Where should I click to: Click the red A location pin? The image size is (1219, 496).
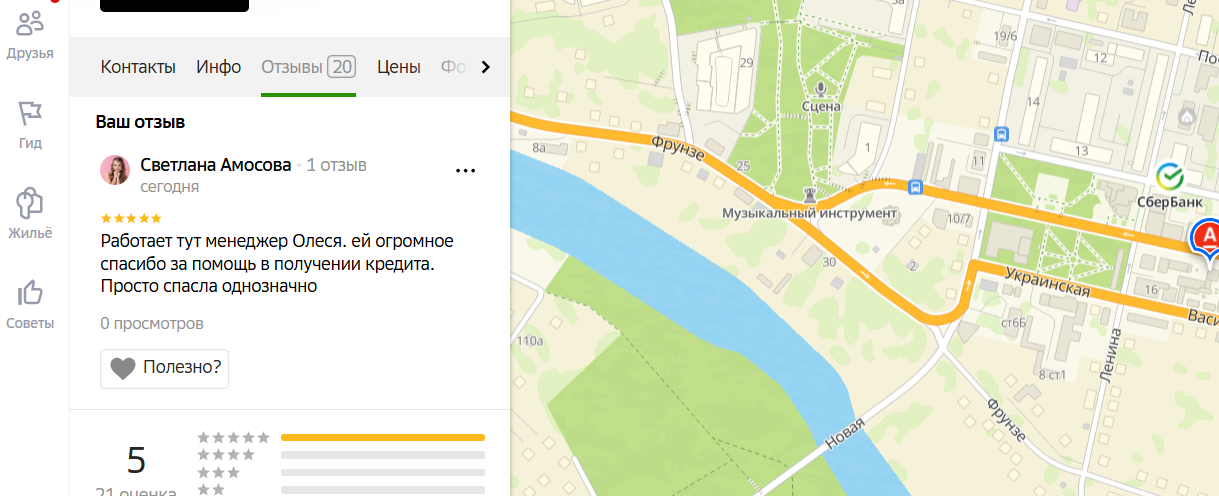tap(1208, 238)
